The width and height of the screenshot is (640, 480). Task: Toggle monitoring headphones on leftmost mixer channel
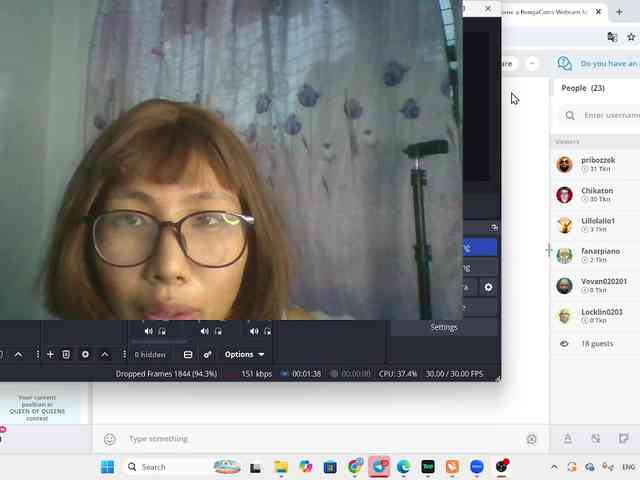[x=162, y=331]
